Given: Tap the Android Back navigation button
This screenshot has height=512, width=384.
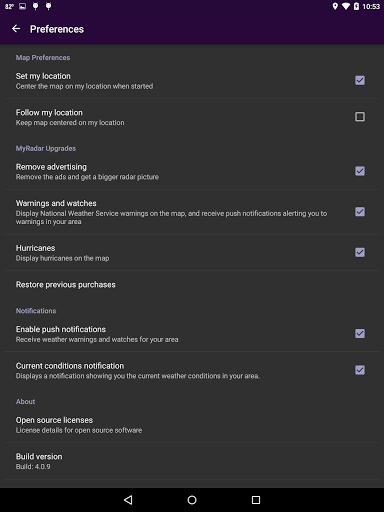Looking at the screenshot, I should coord(128,500).
